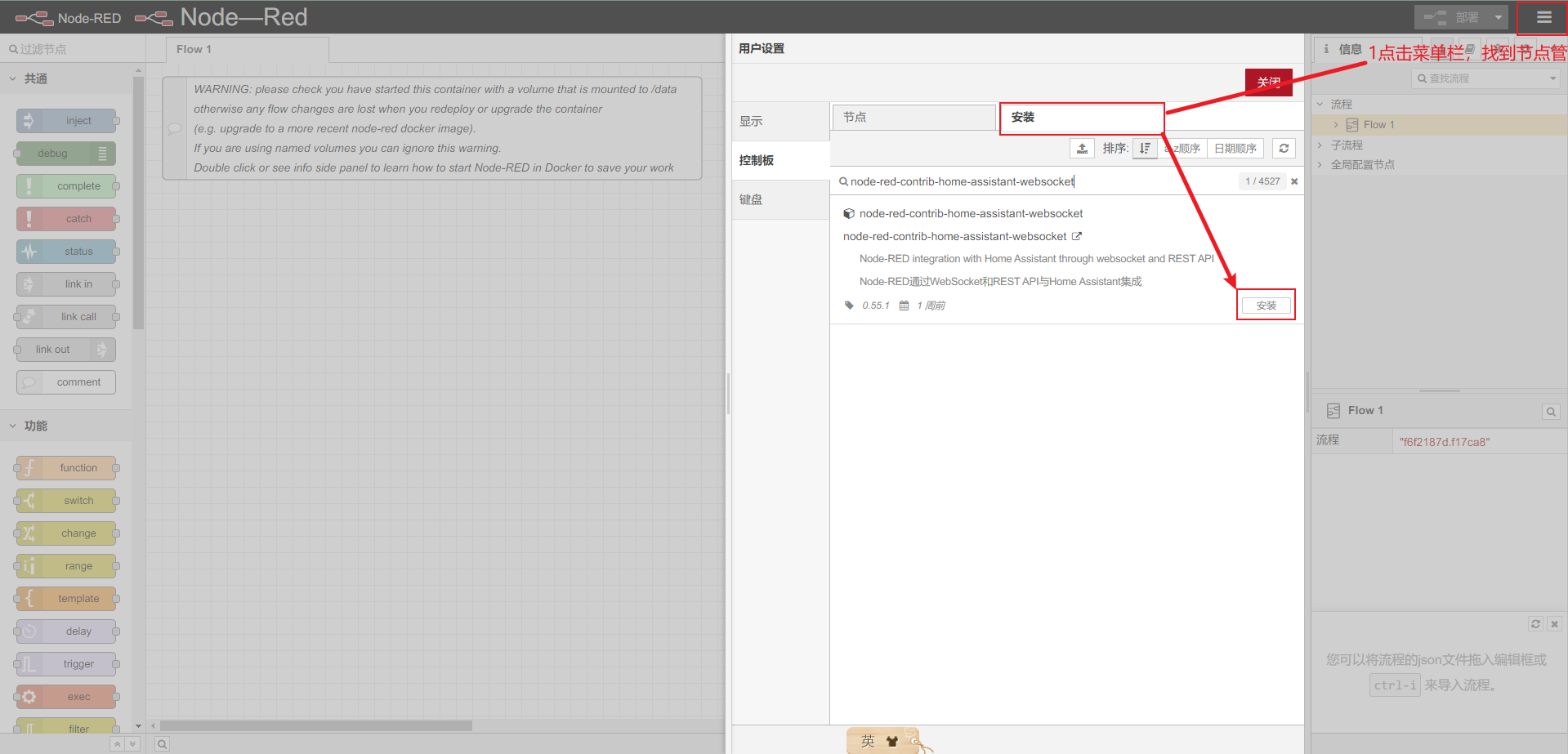
Task: Install node-red-contrib-home-assistant-websocket with 安装 button
Action: 1266,306
